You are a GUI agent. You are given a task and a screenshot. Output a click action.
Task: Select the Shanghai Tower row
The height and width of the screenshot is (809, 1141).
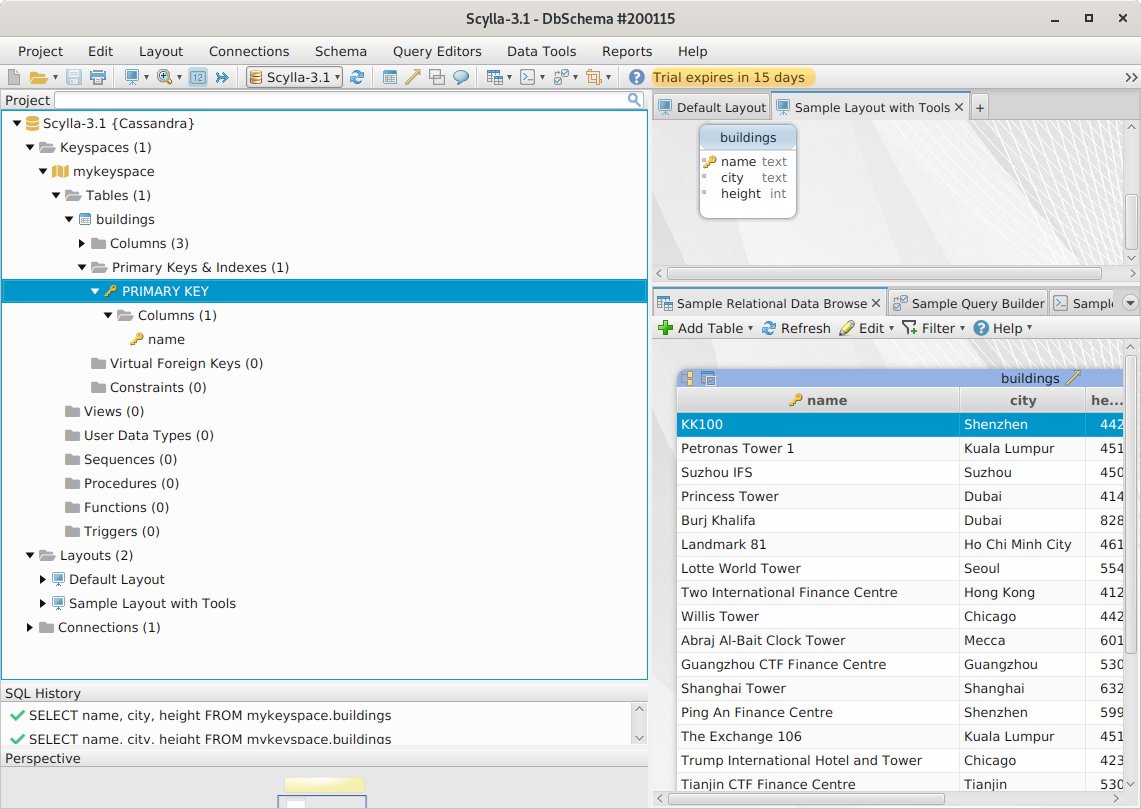(x=900, y=688)
